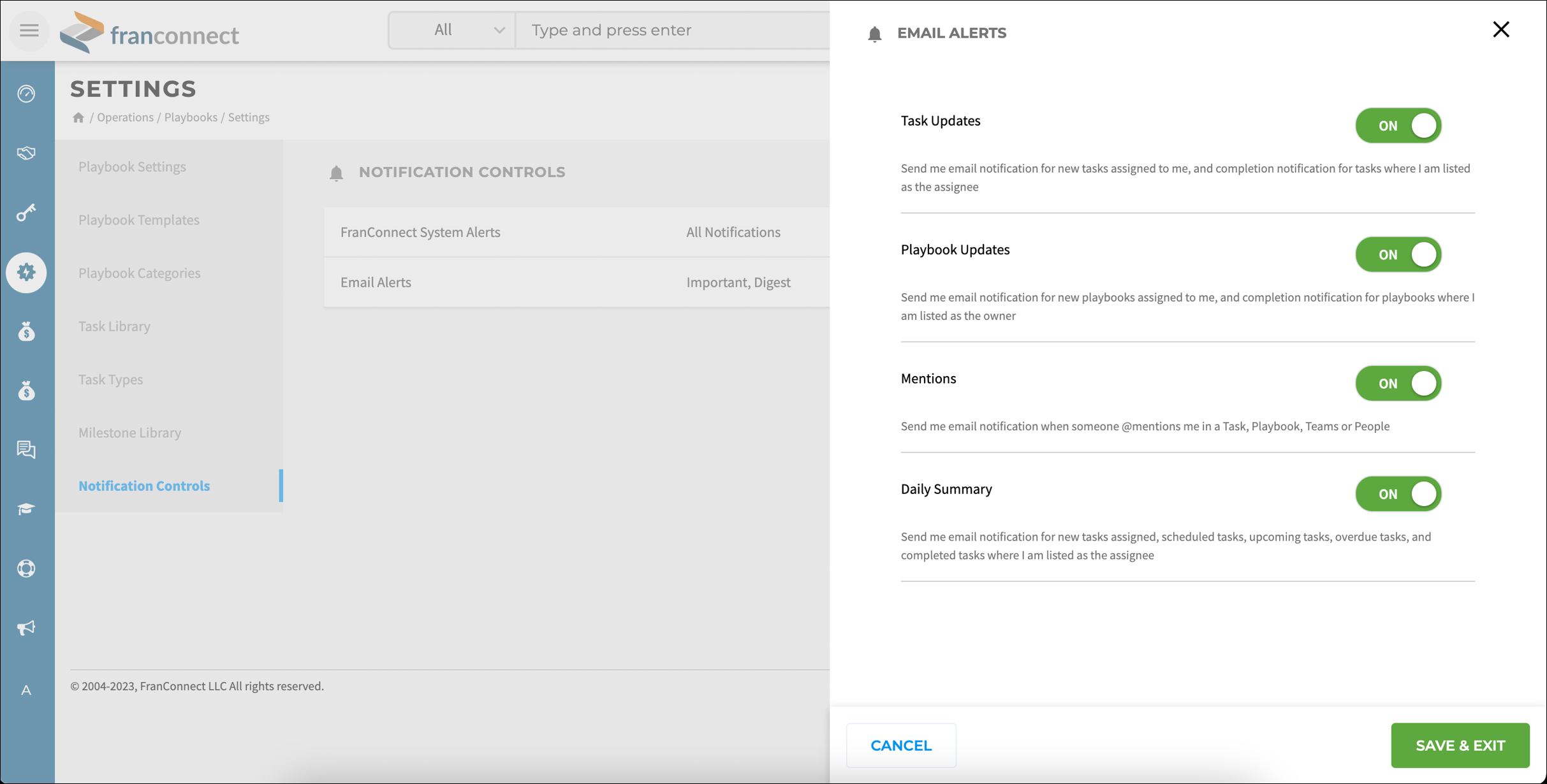Click the dollar/finance icon in sidebar
The image size is (1547, 784).
tap(27, 331)
